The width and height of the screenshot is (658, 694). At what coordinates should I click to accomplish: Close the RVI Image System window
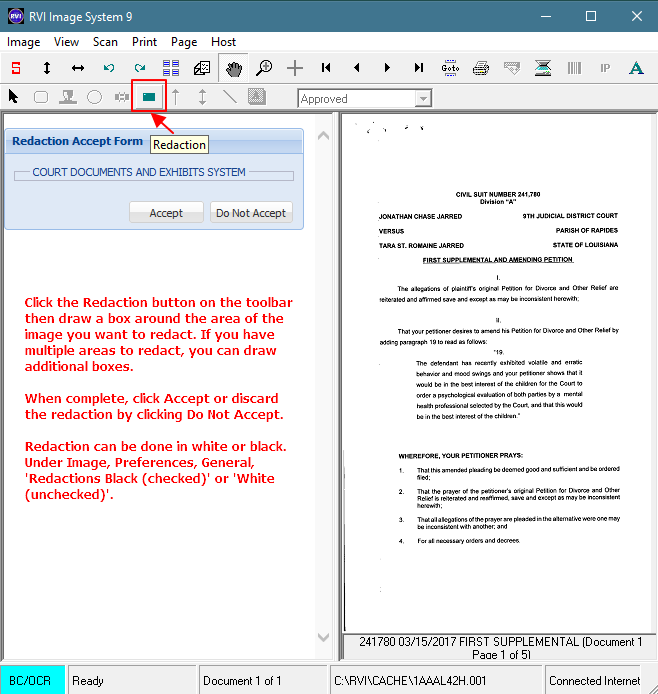pyautogui.click(x=637, y=16)
